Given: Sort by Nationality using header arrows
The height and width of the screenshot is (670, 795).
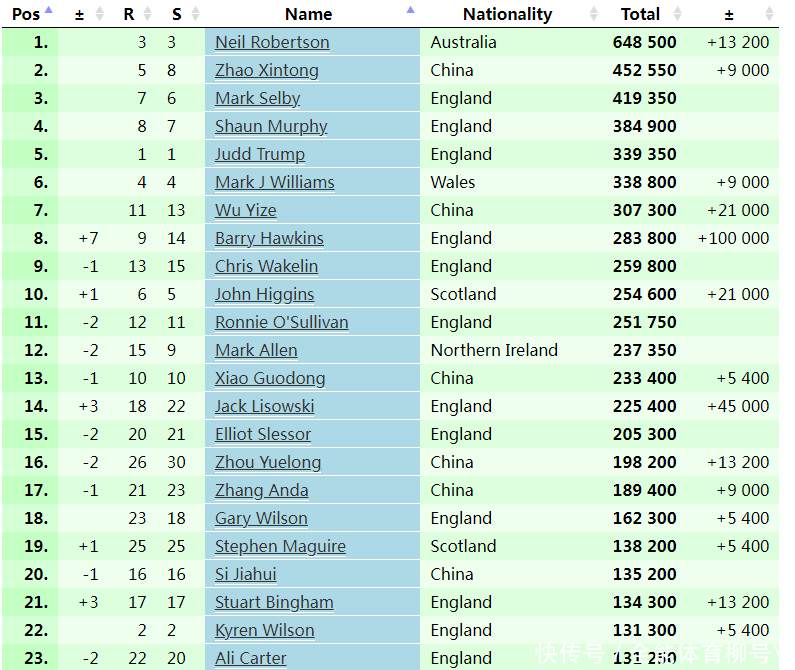Looking at the screenshot, I should [594, 14].
